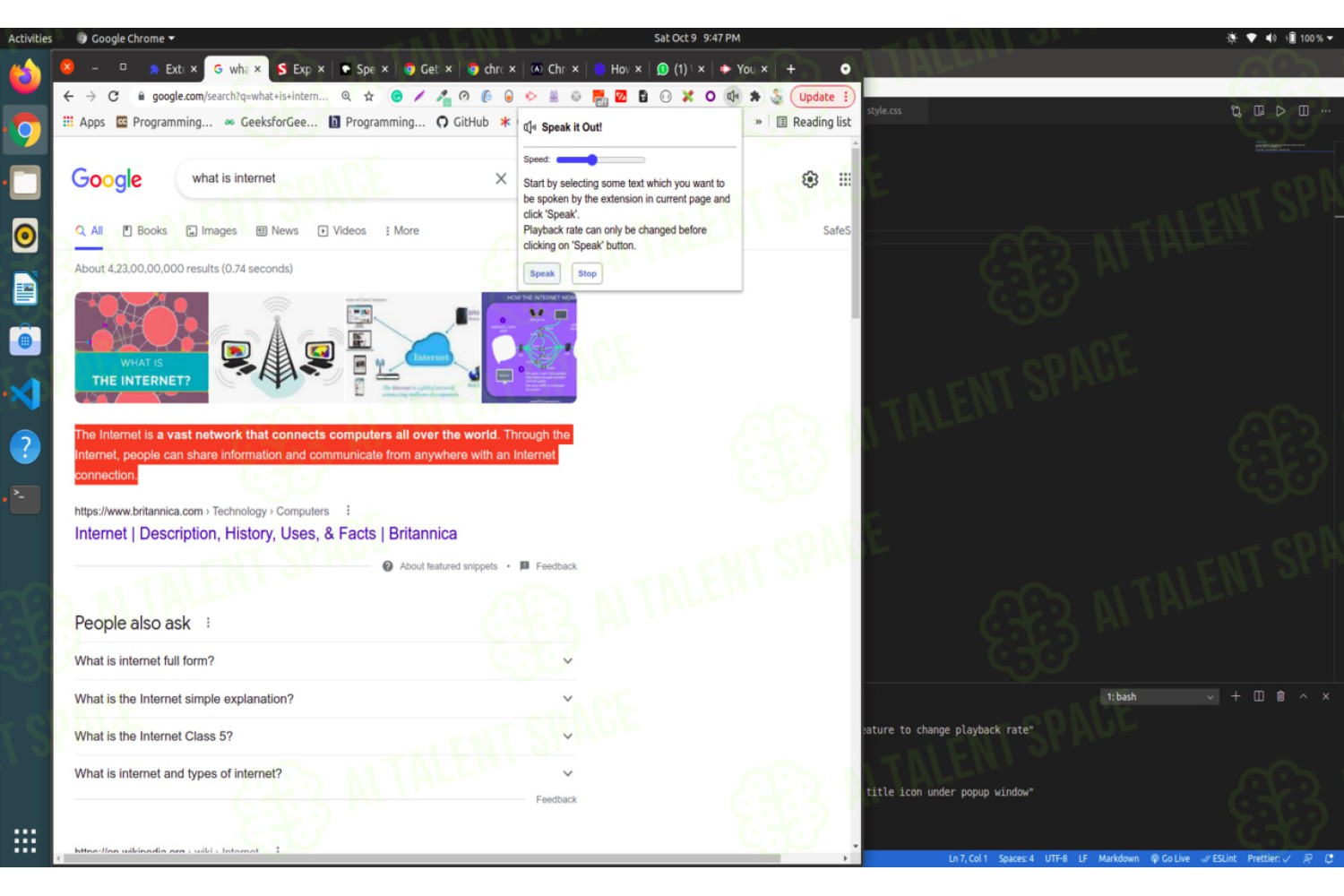Click the 'WHAT IS THE INTERNET?' image thumbnail
Viewport: 1344px width, 896px height.
(x=142, y=348)
